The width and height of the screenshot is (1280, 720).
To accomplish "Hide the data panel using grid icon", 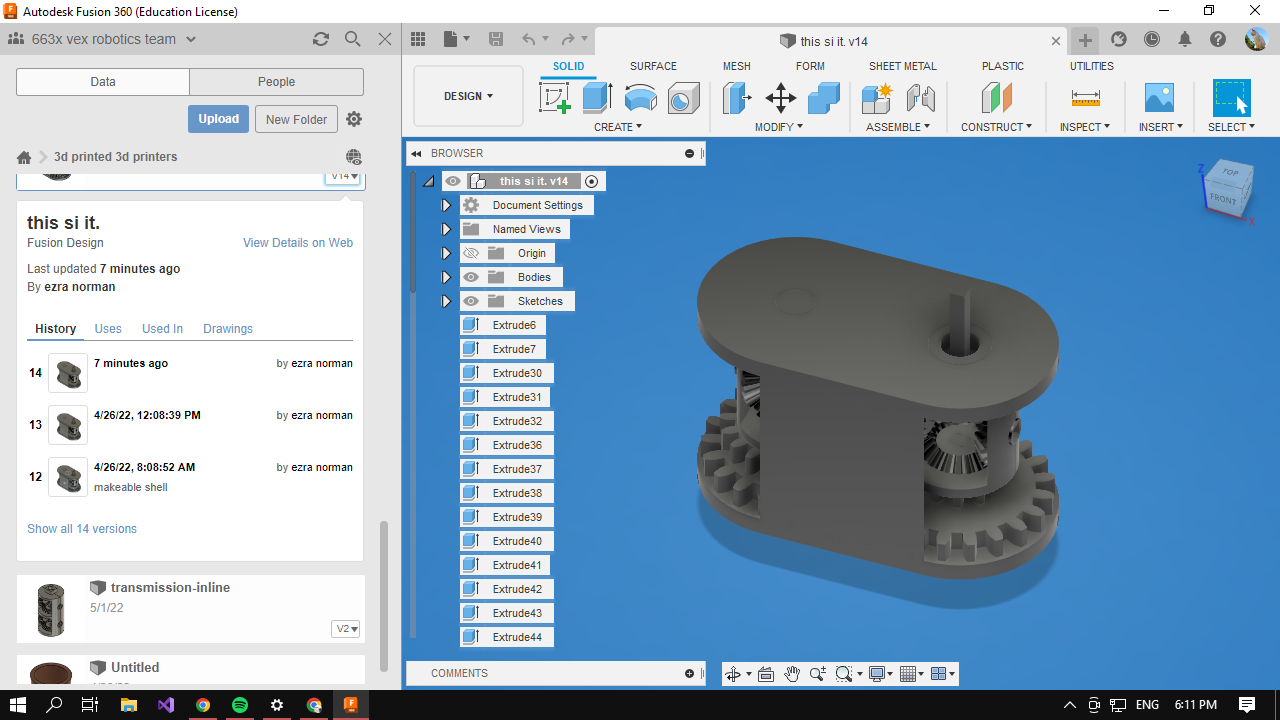I will click(x=418, y=39).
